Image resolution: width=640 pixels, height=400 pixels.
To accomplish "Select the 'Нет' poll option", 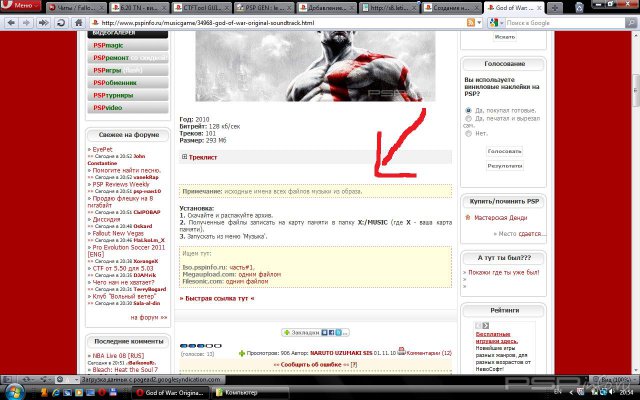I will pos(470,132).
